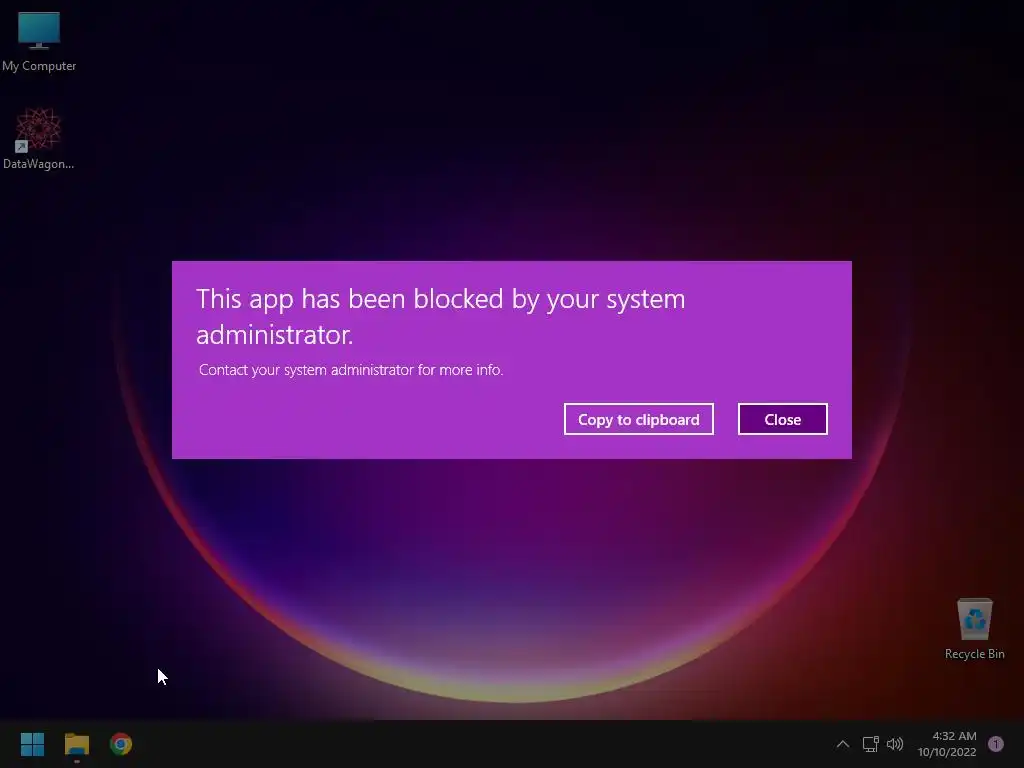Image resolution: width=1024 pixels, height=768 pixels.
Task: Select the DataWagon desktop shortcut
Action: [x=39, y=138]
